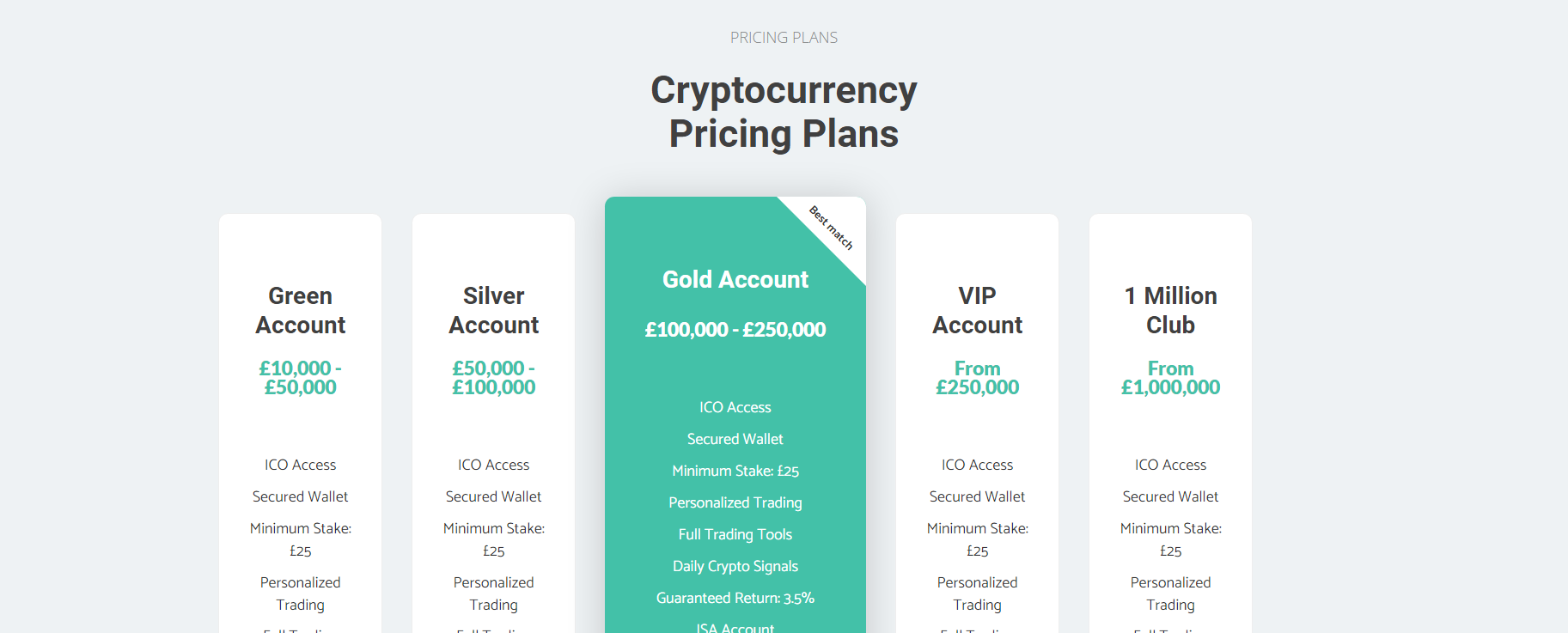This screenshot has height=633, width=1568.
Task: Click the From £250,000 VIP price
Action: coord(977,378)
